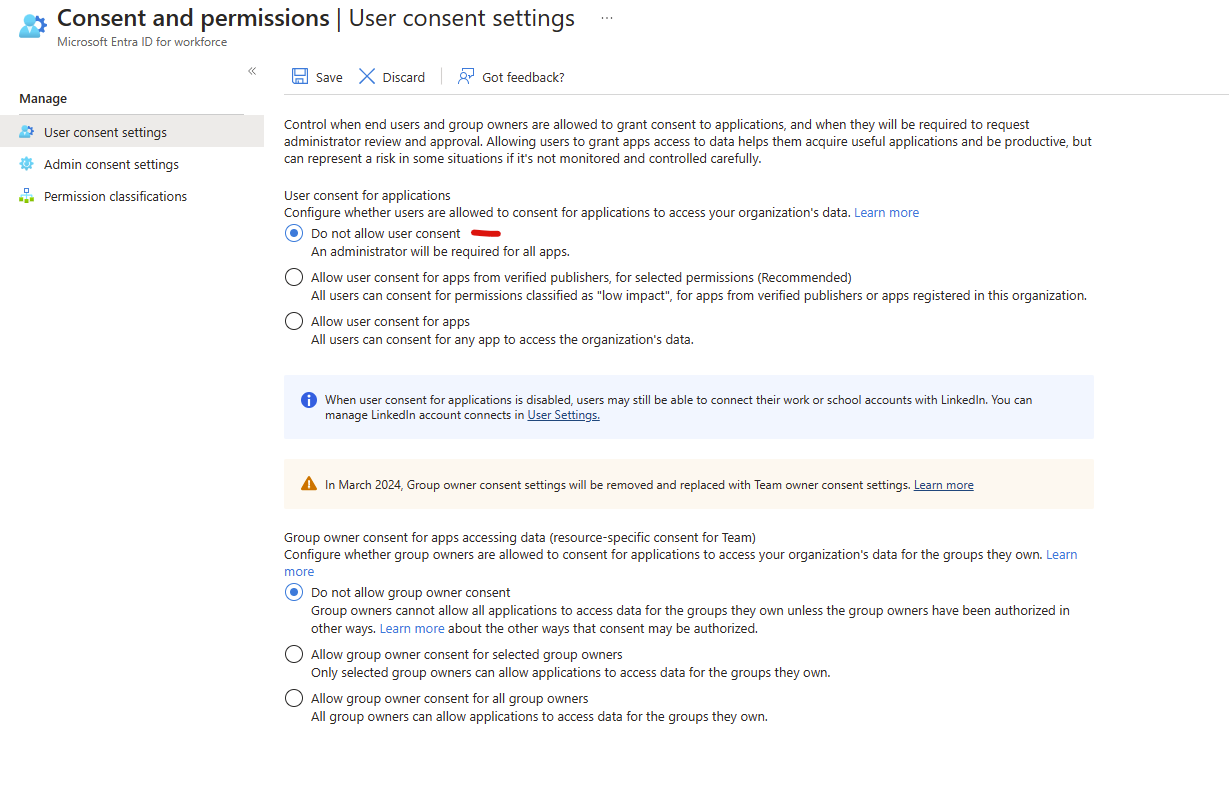Click the Admin consent settings gear icon

click(27, 163)
